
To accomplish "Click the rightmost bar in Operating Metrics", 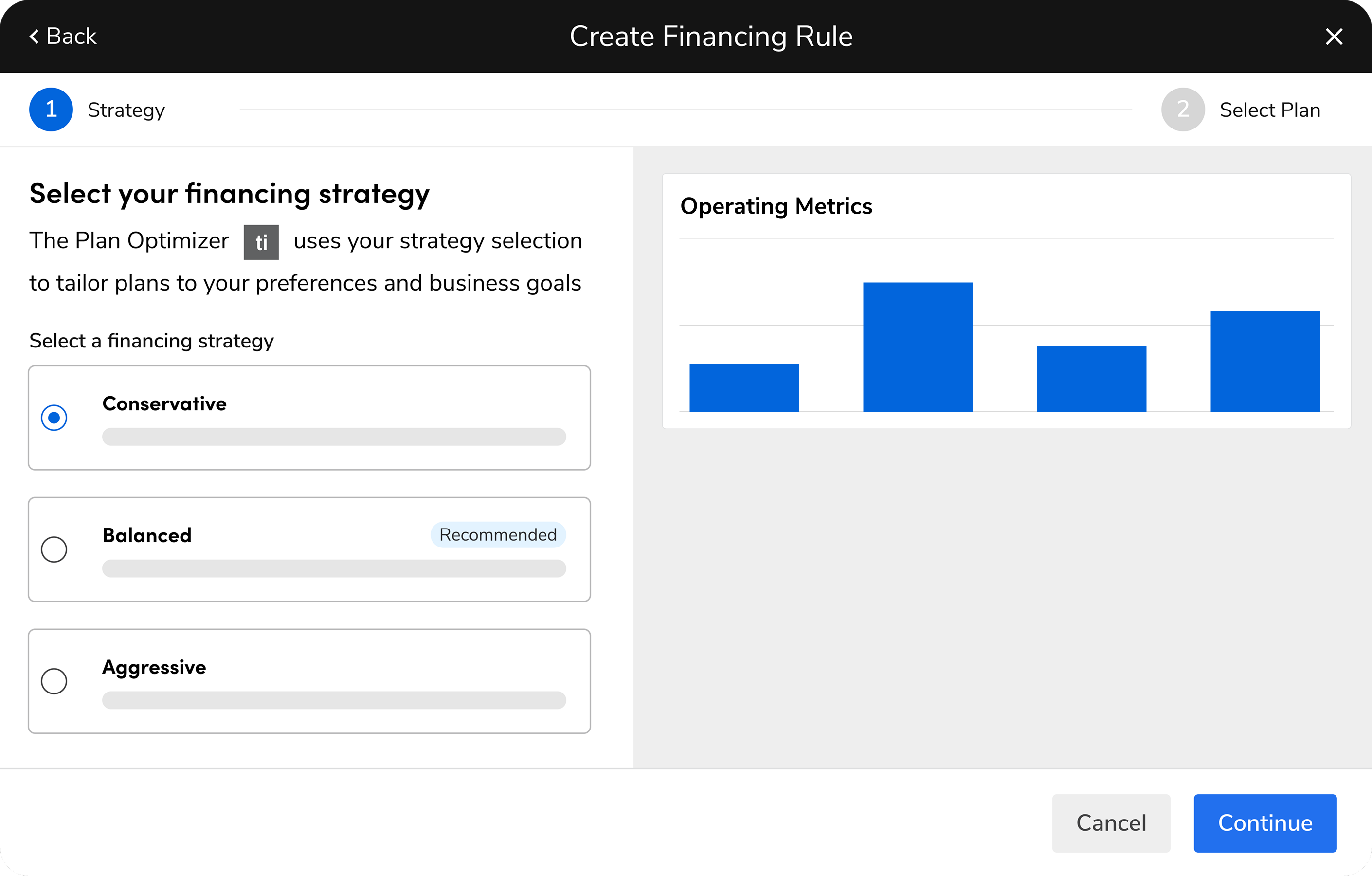I will [x=1265, y=361].
